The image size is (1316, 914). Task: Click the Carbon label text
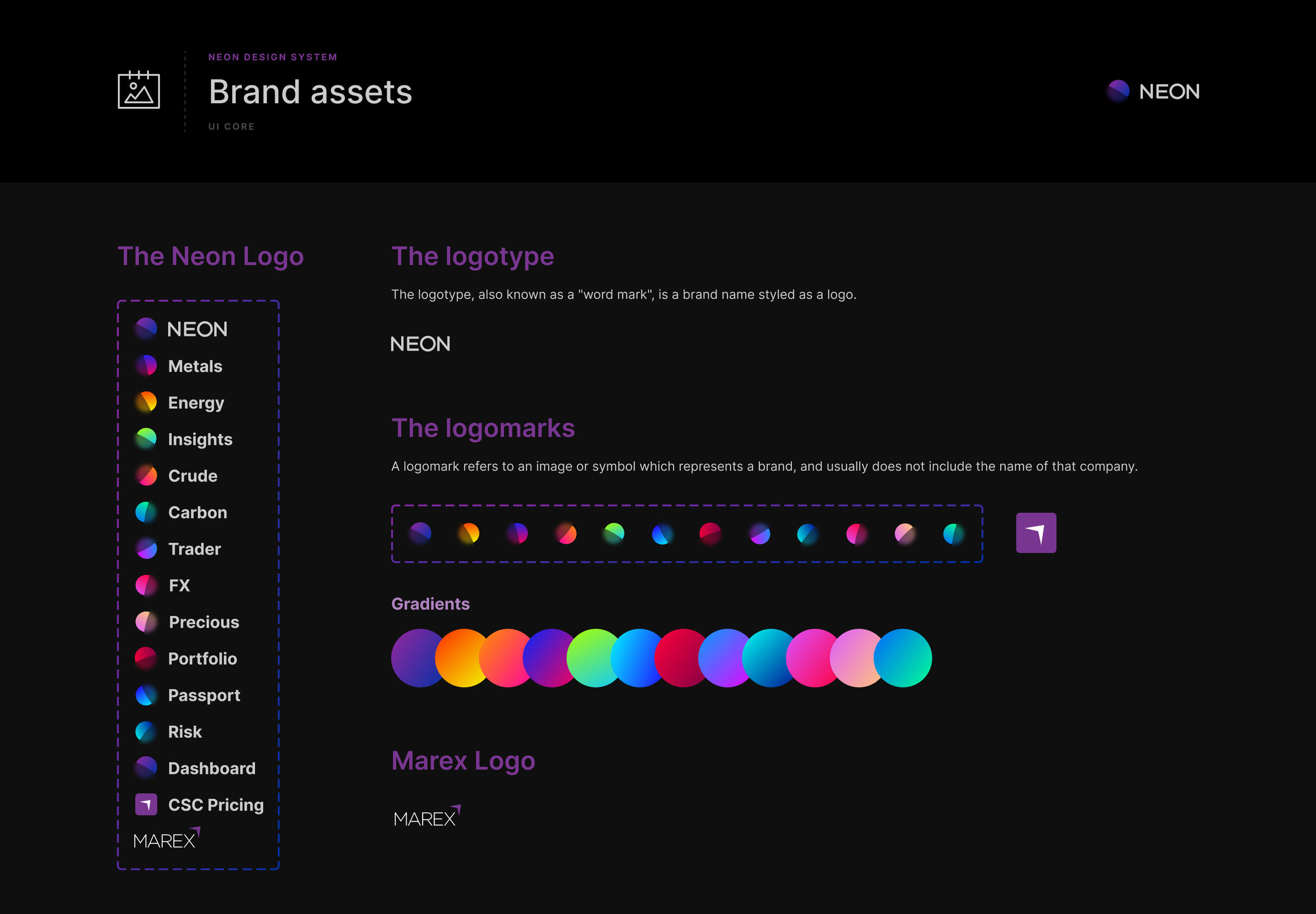(197, 513)
